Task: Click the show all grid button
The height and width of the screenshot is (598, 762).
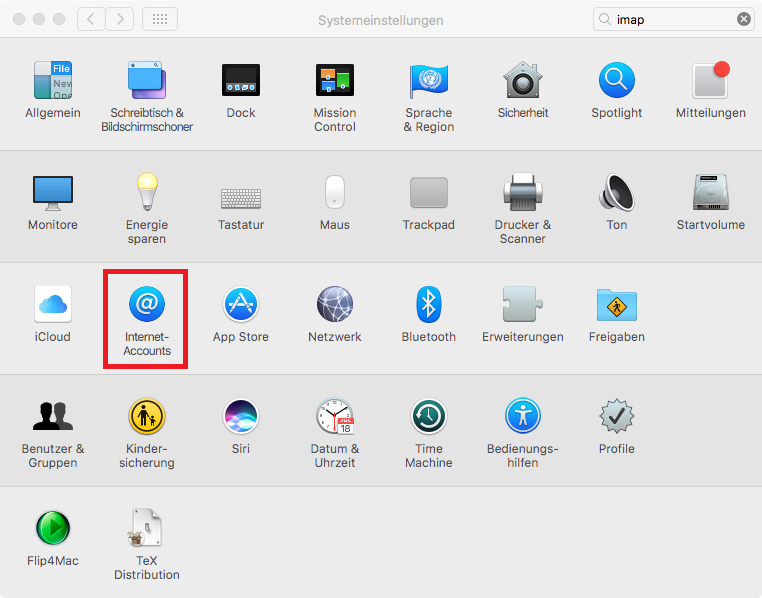Action: pos(161,19)
